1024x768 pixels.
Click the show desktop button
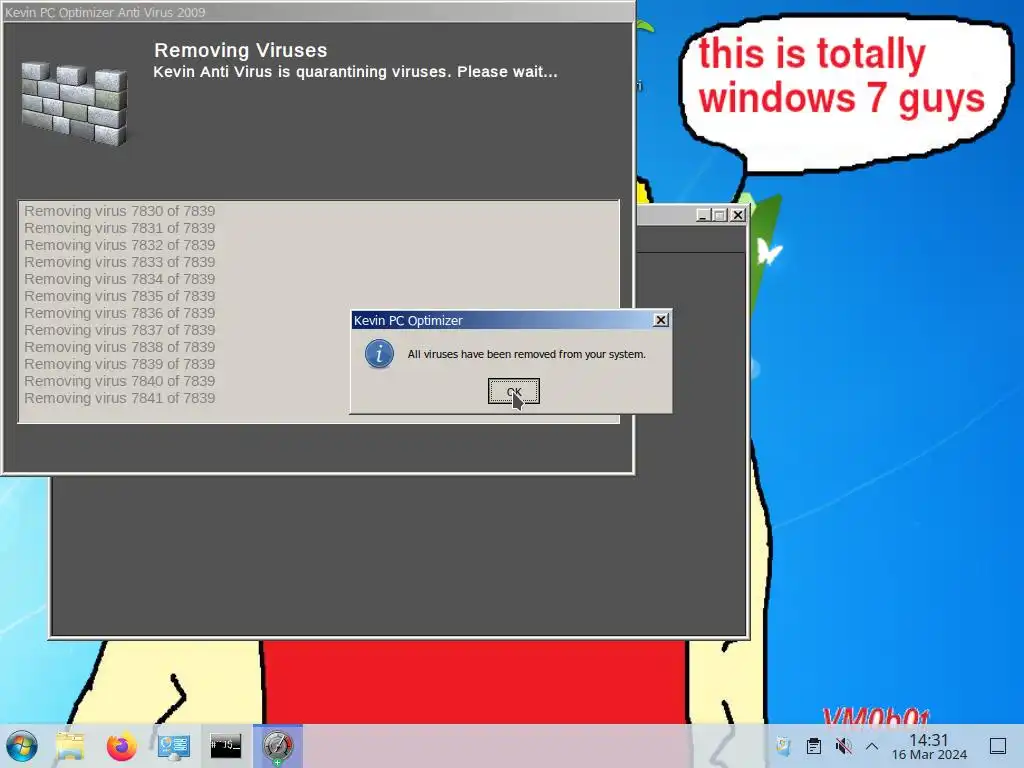(998, 746)
